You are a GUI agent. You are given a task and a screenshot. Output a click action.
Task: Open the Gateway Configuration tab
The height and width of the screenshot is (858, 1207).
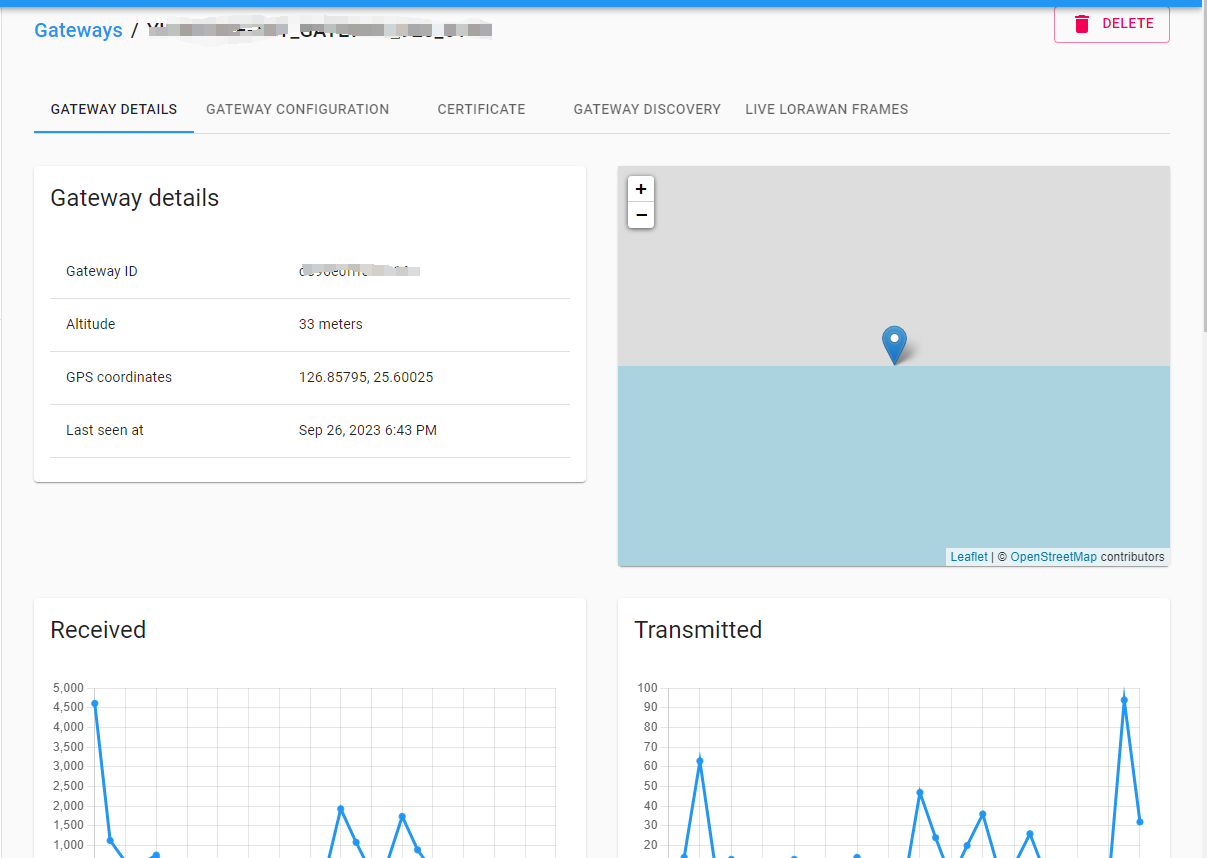coord(297,109)
